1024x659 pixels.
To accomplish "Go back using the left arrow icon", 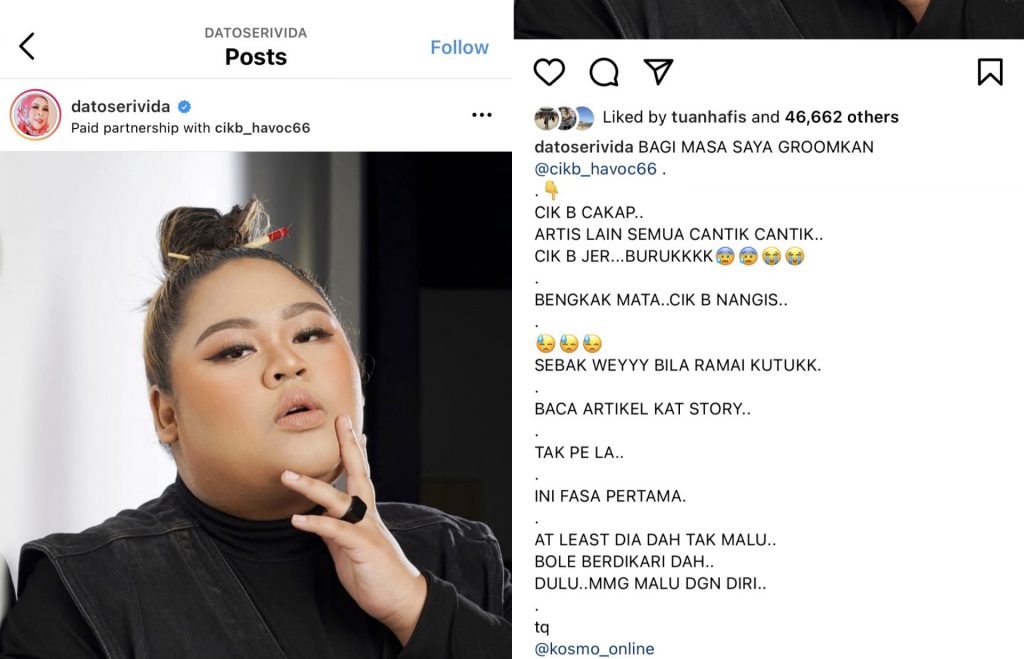I will click(27, 47).
